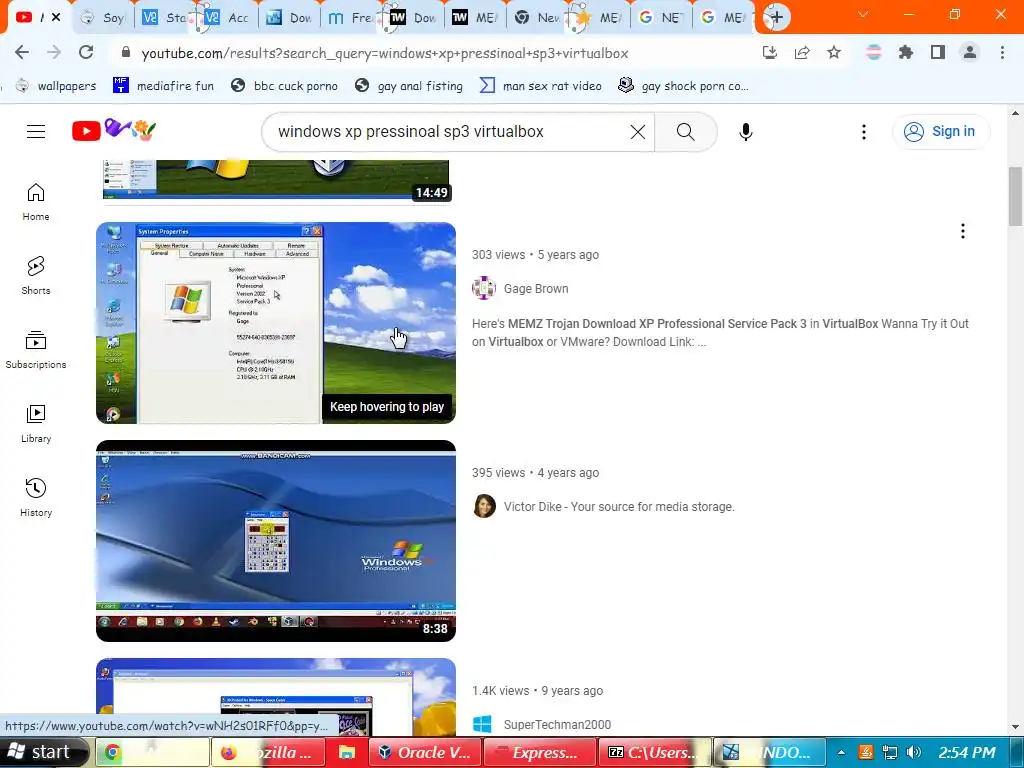Click the striped flag extension icon
The image size is (1024, 768).
(x=873, y=52)
